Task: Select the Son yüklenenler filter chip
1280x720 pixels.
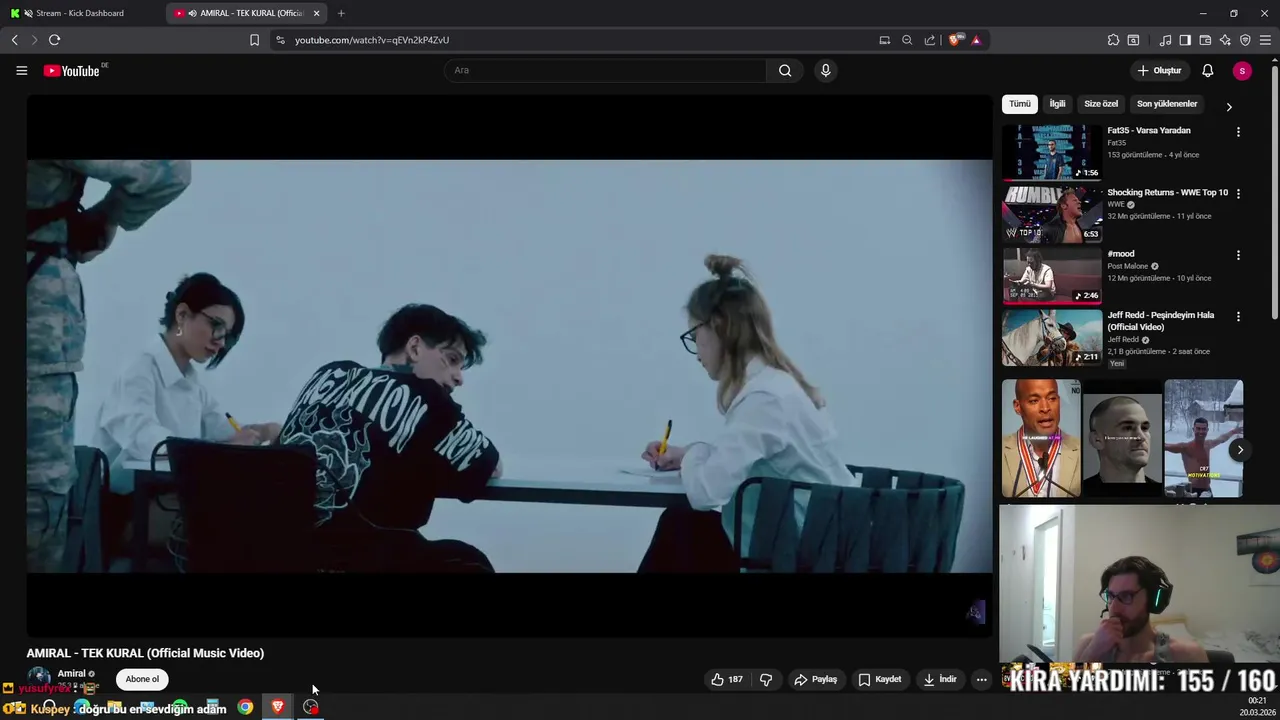Action: (x=1167, y=104)
